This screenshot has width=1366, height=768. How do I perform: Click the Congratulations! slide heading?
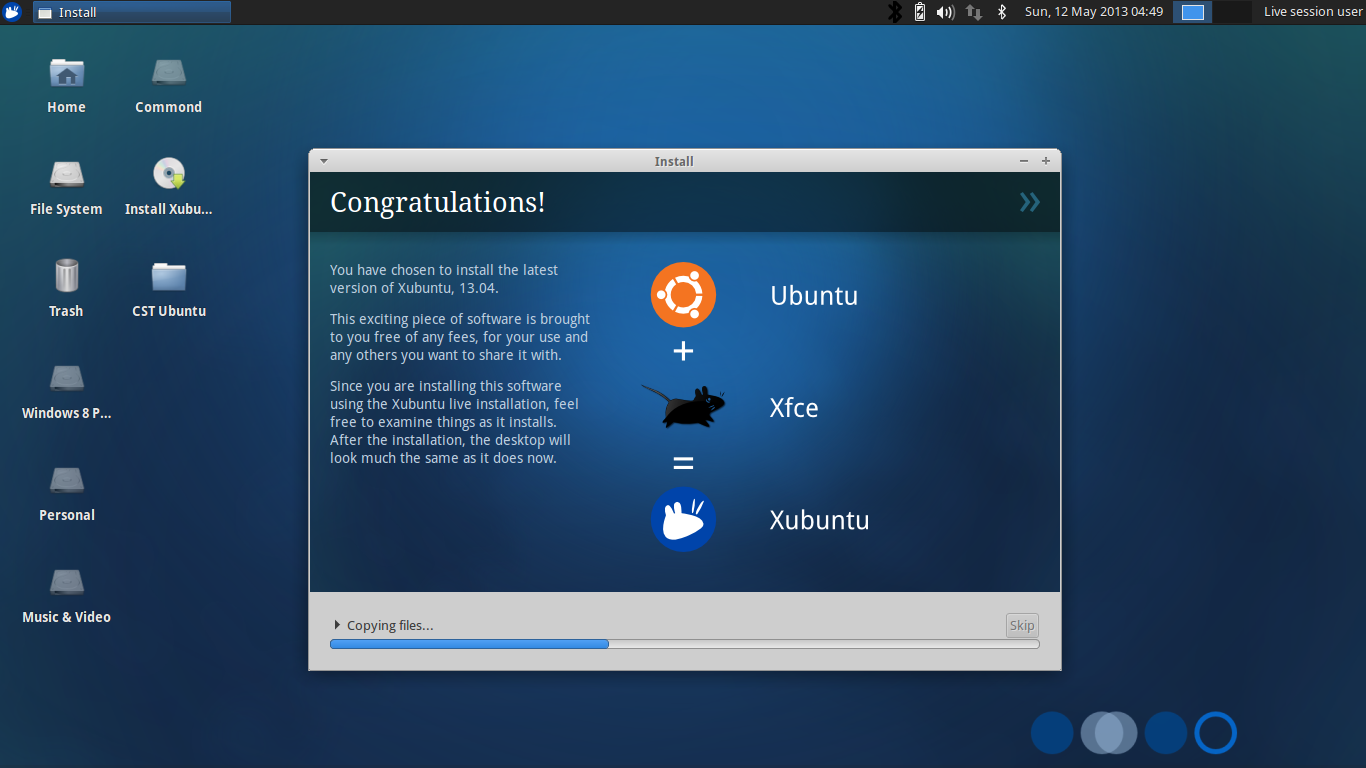pos(438,203)
